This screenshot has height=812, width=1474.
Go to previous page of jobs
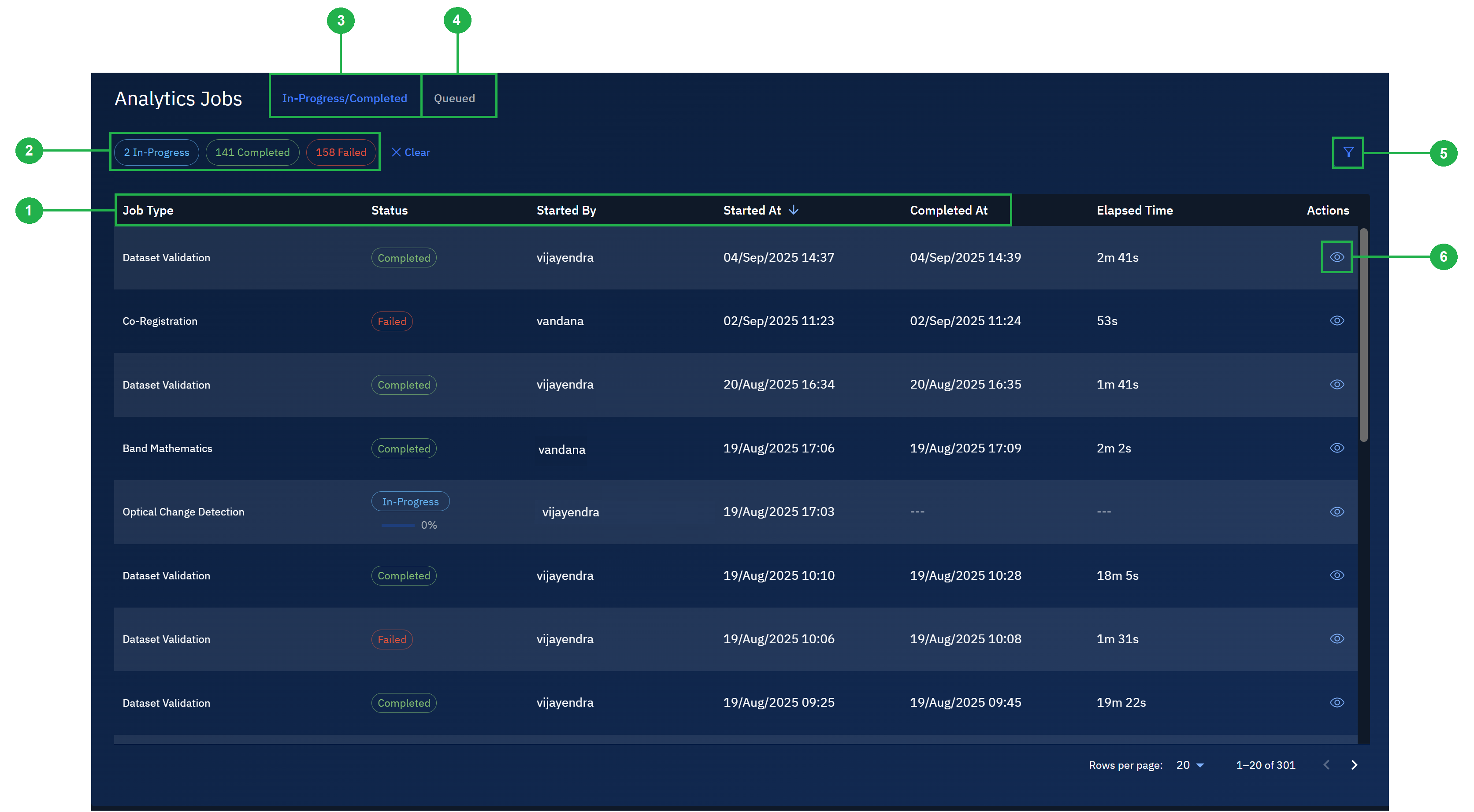(1326, 764)
